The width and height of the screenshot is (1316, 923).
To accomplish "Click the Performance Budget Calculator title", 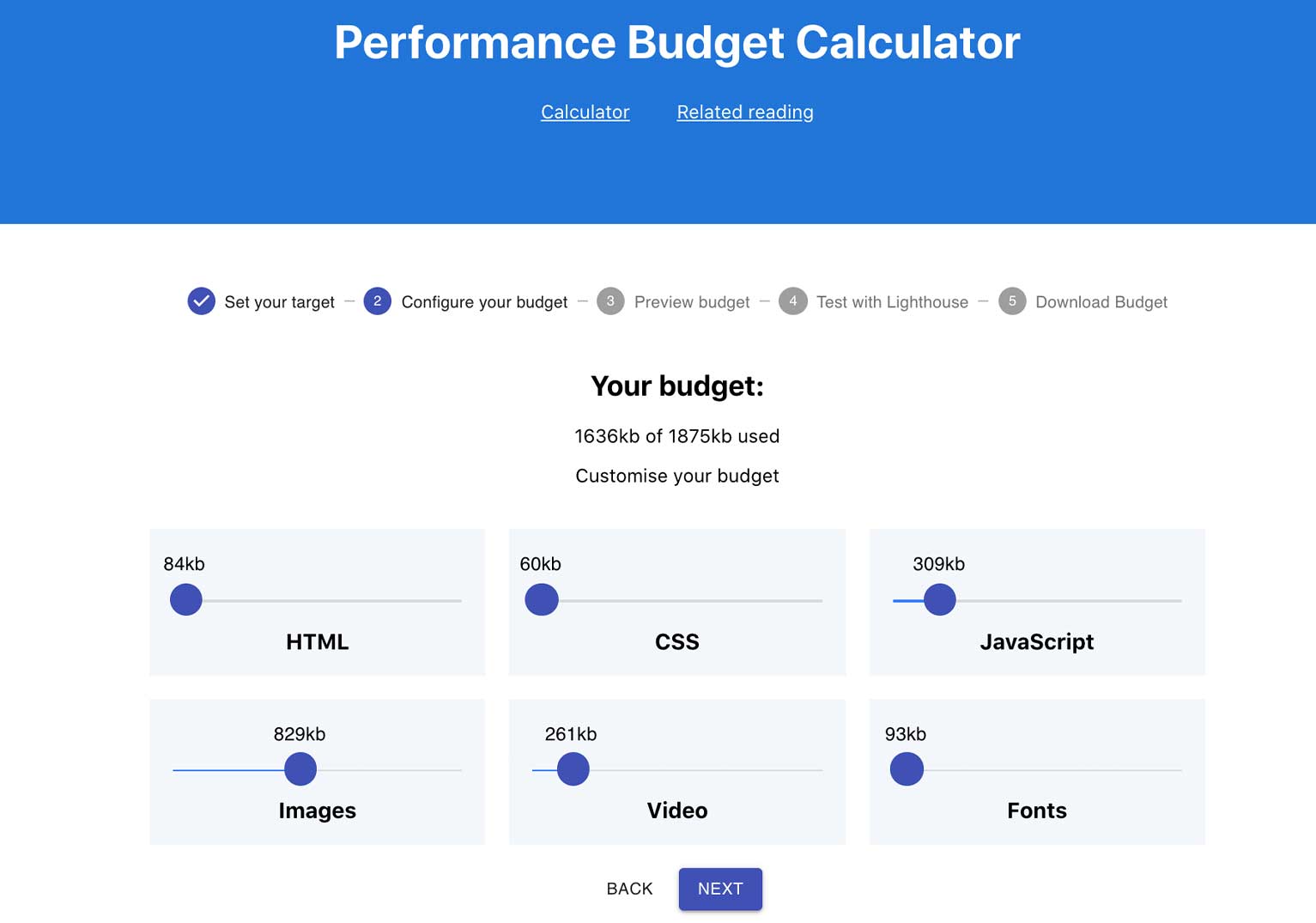I will 676,43.
